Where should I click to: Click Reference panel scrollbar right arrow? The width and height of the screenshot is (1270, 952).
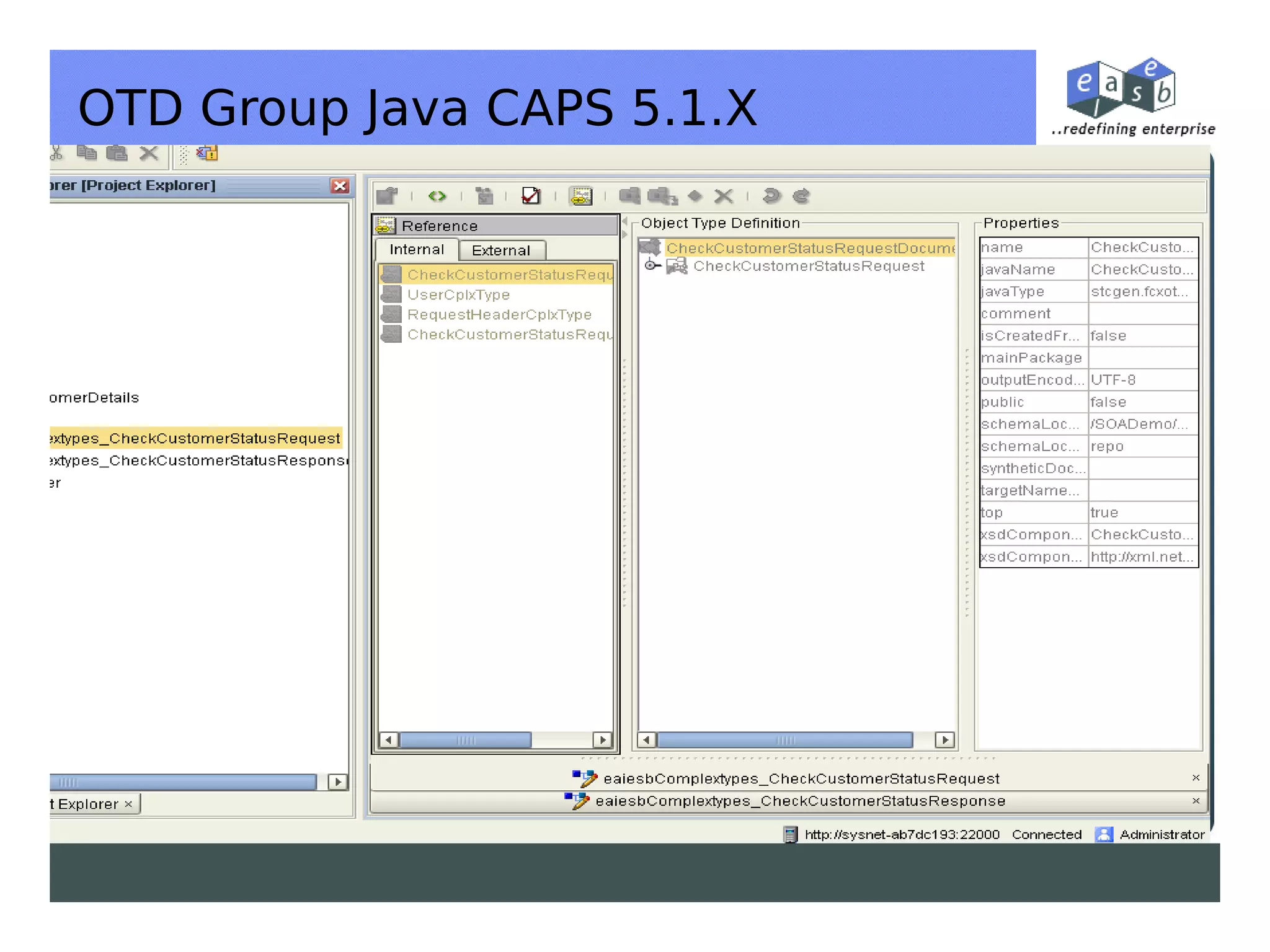pyautogui.click(x=602, y=739)
